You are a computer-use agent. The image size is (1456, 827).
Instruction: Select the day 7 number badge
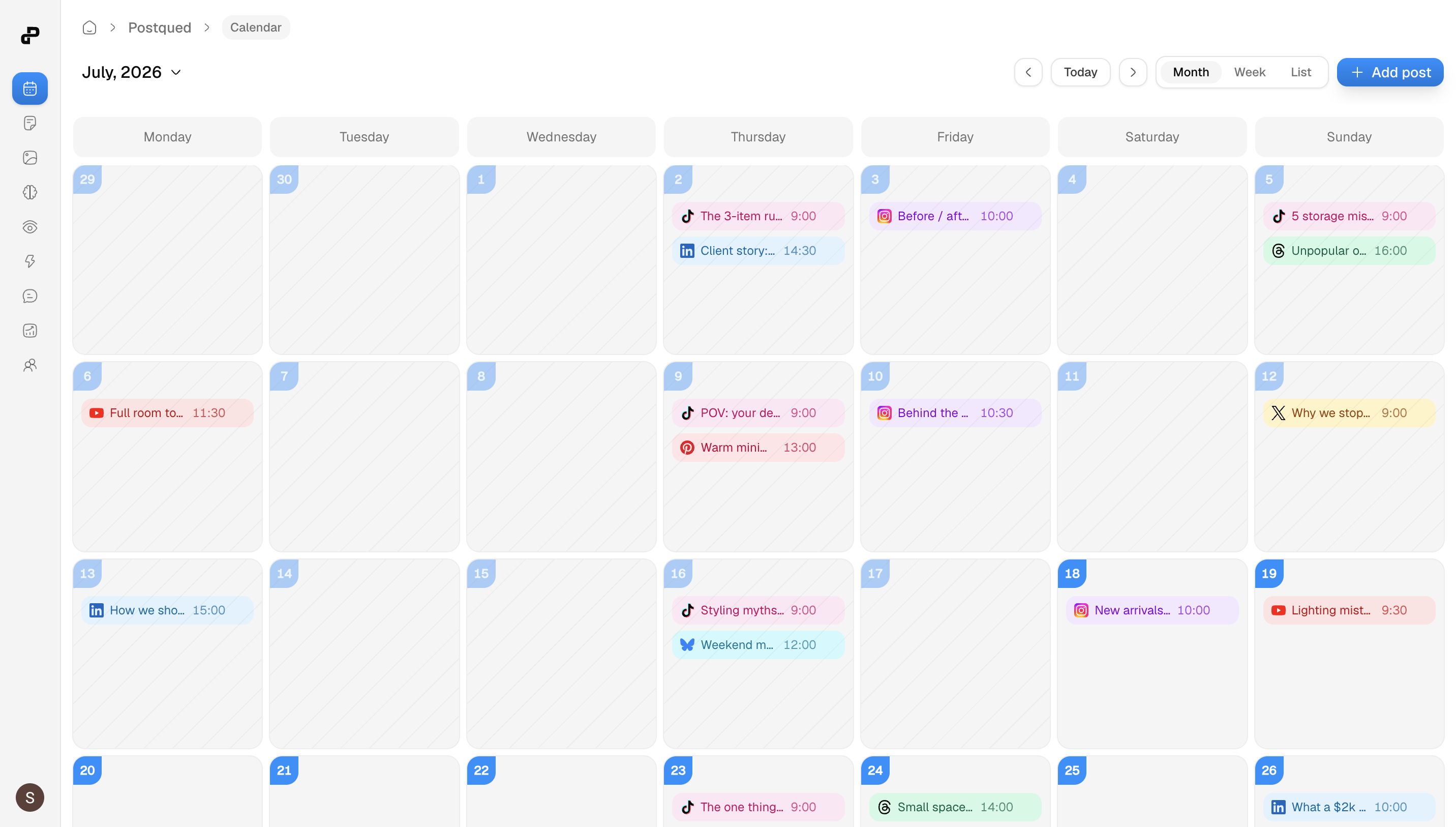284,376
